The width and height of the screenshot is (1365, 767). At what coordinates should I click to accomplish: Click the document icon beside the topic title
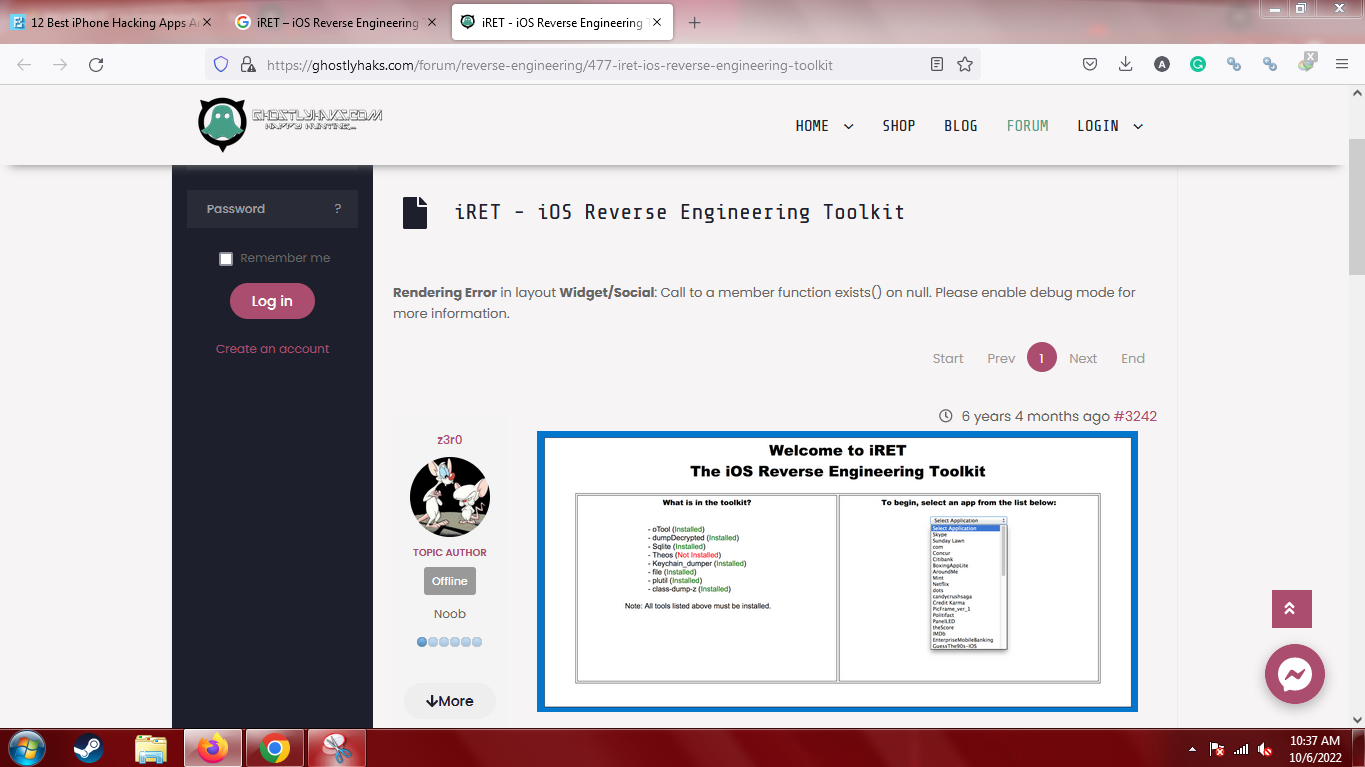click(414, 213)
